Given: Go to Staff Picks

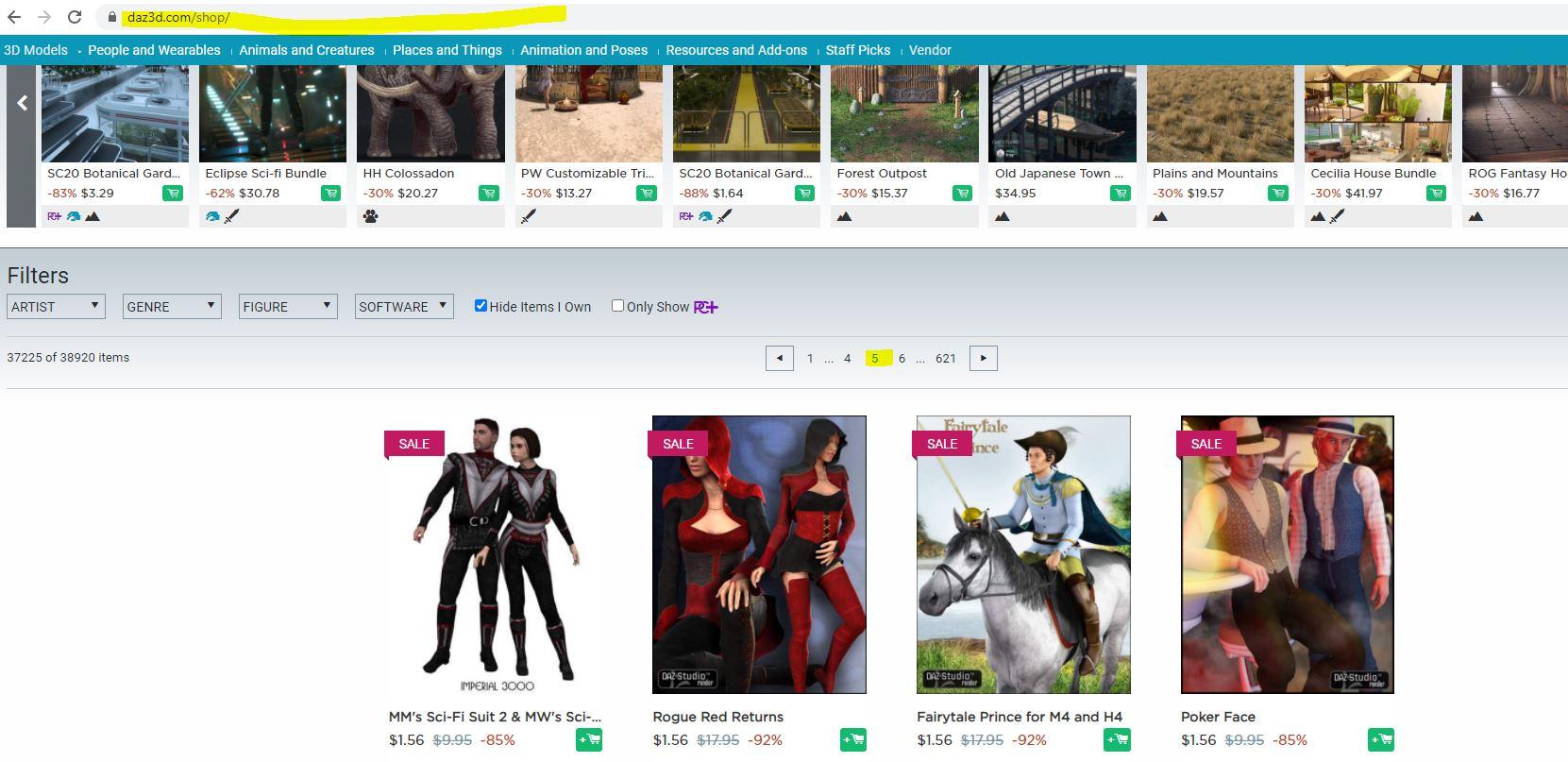Looking at the screenshot, I should [858, 50].
